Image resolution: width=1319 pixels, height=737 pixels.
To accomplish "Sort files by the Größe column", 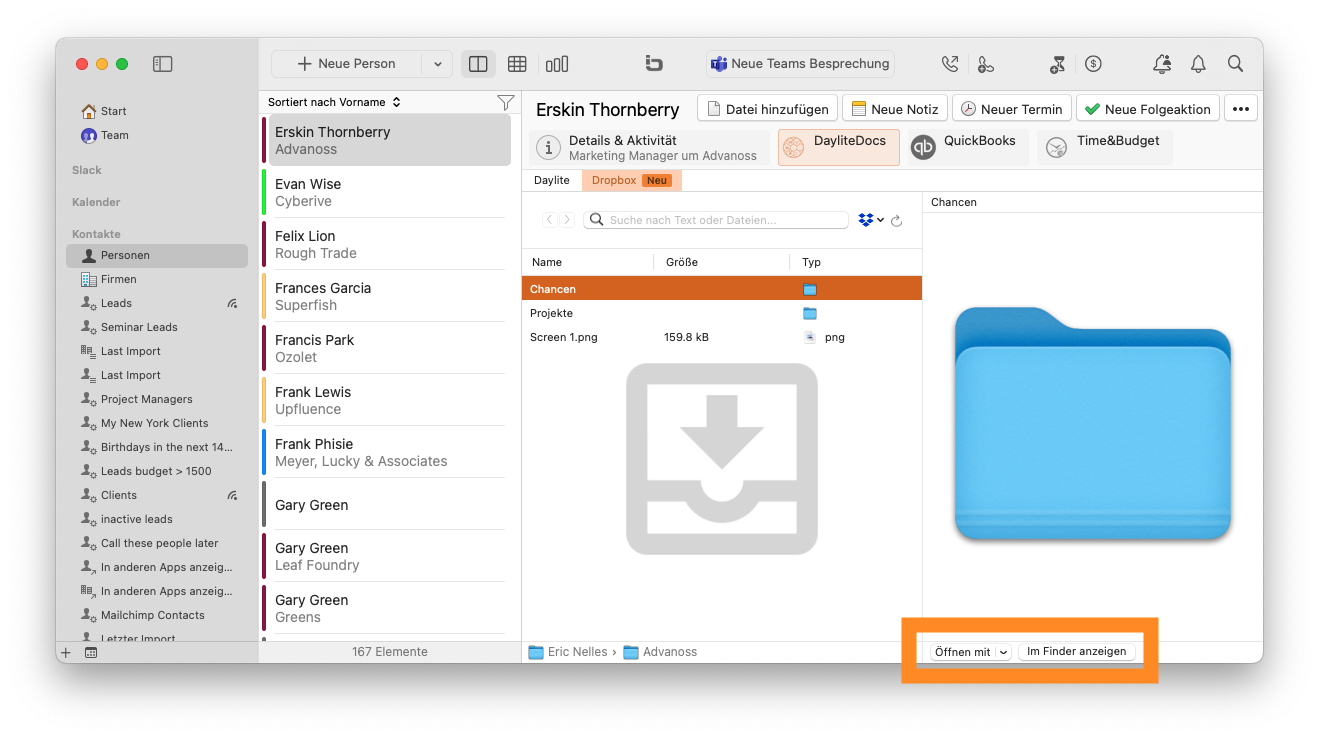I will coord(722,262).
